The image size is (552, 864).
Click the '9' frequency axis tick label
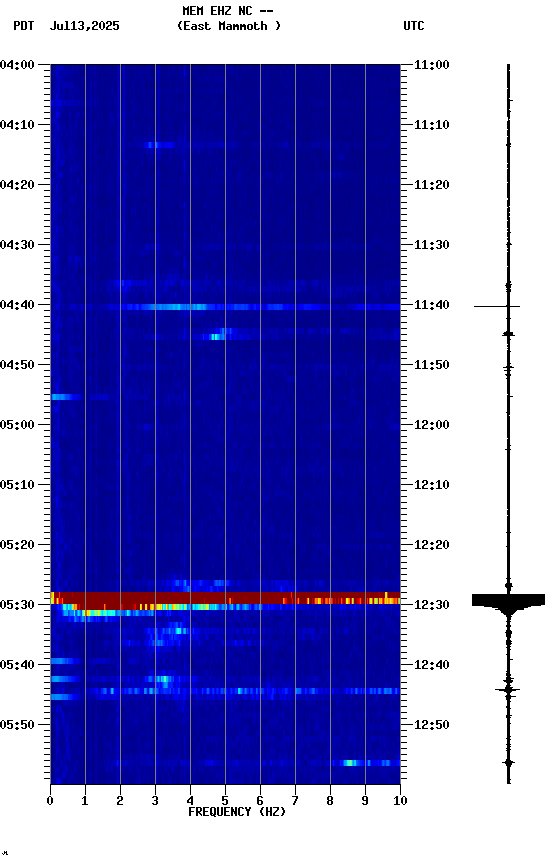pos(365,801)
